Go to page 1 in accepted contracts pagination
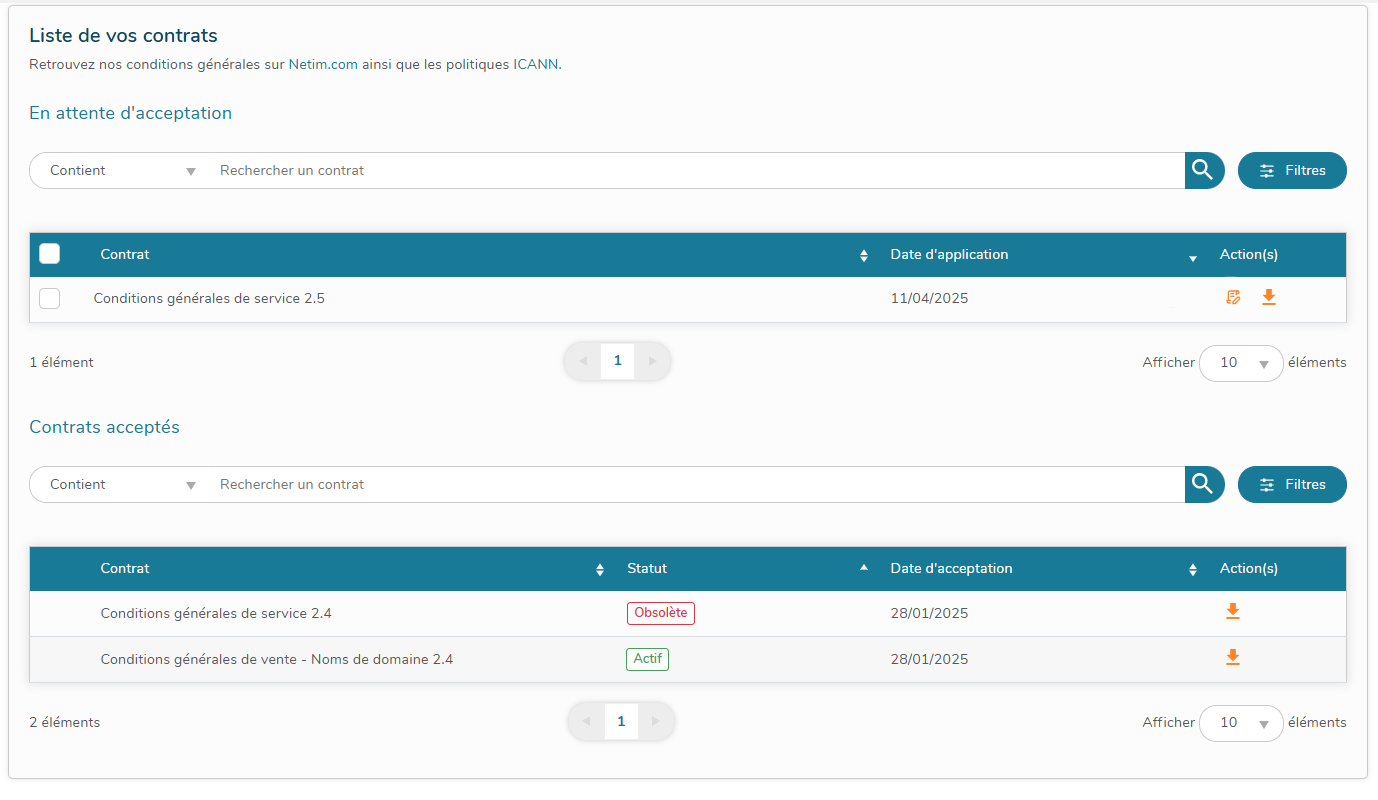 click(621, 722)
